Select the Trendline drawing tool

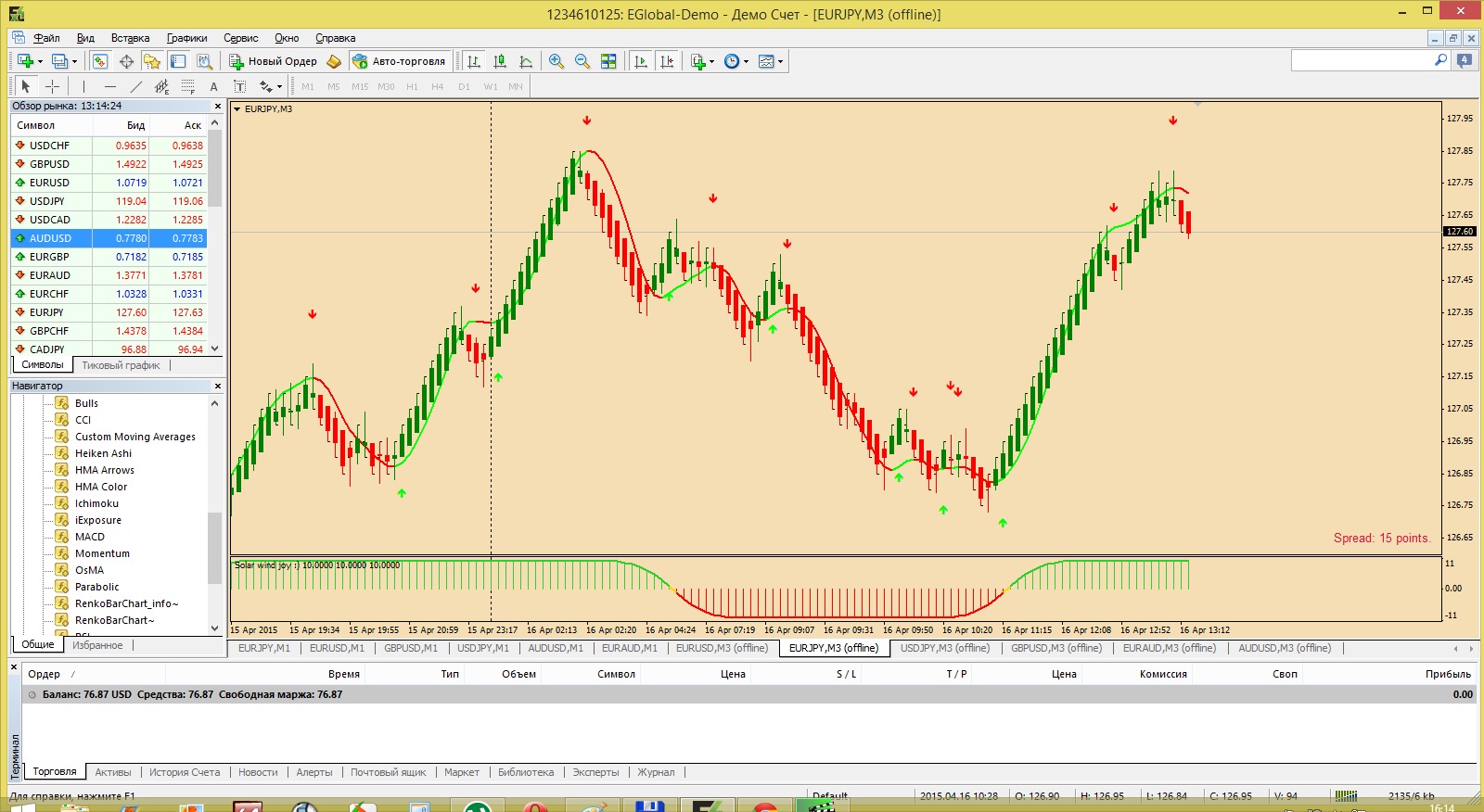point(136,86)
